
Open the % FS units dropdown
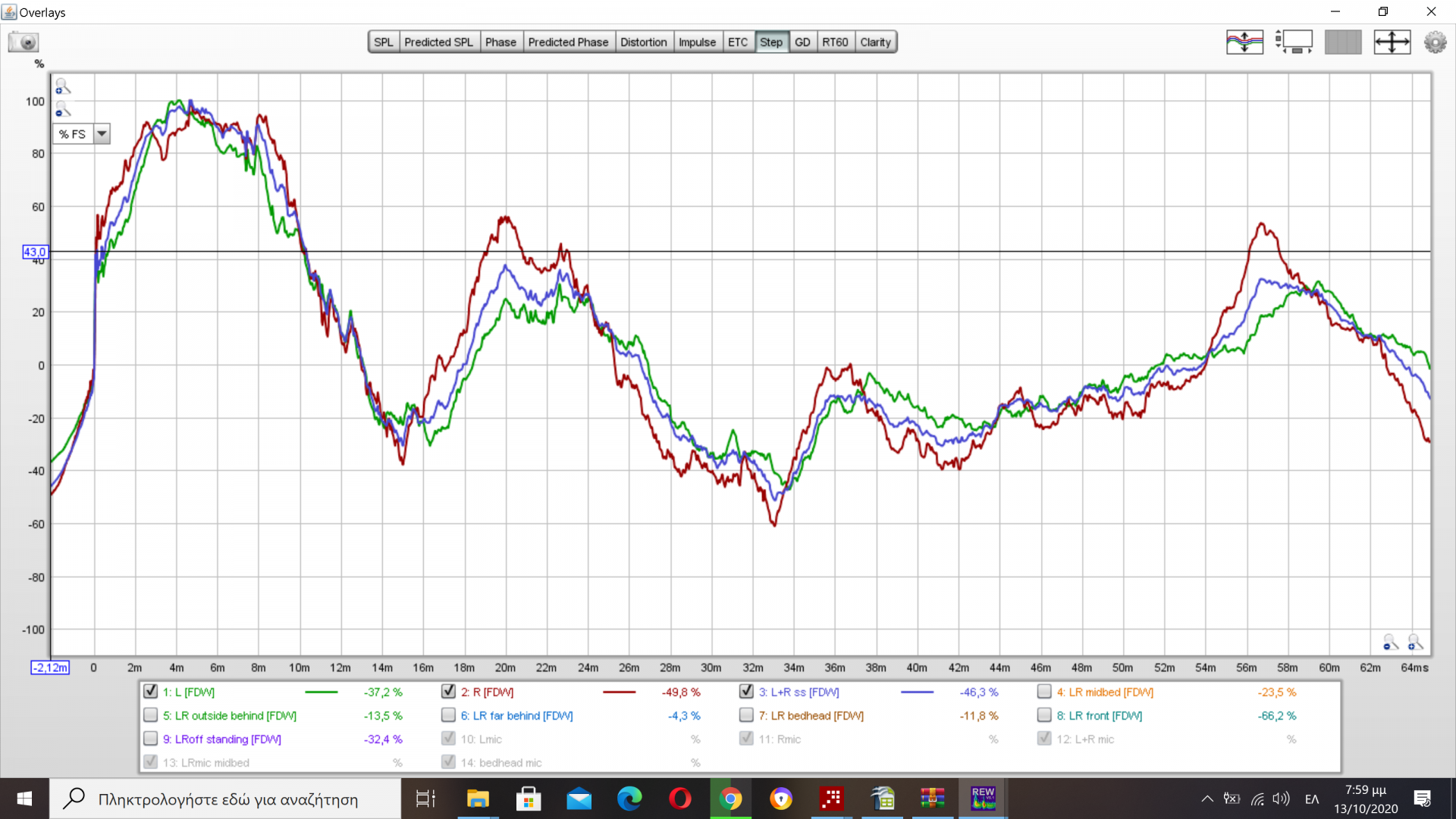coord(102,133)
